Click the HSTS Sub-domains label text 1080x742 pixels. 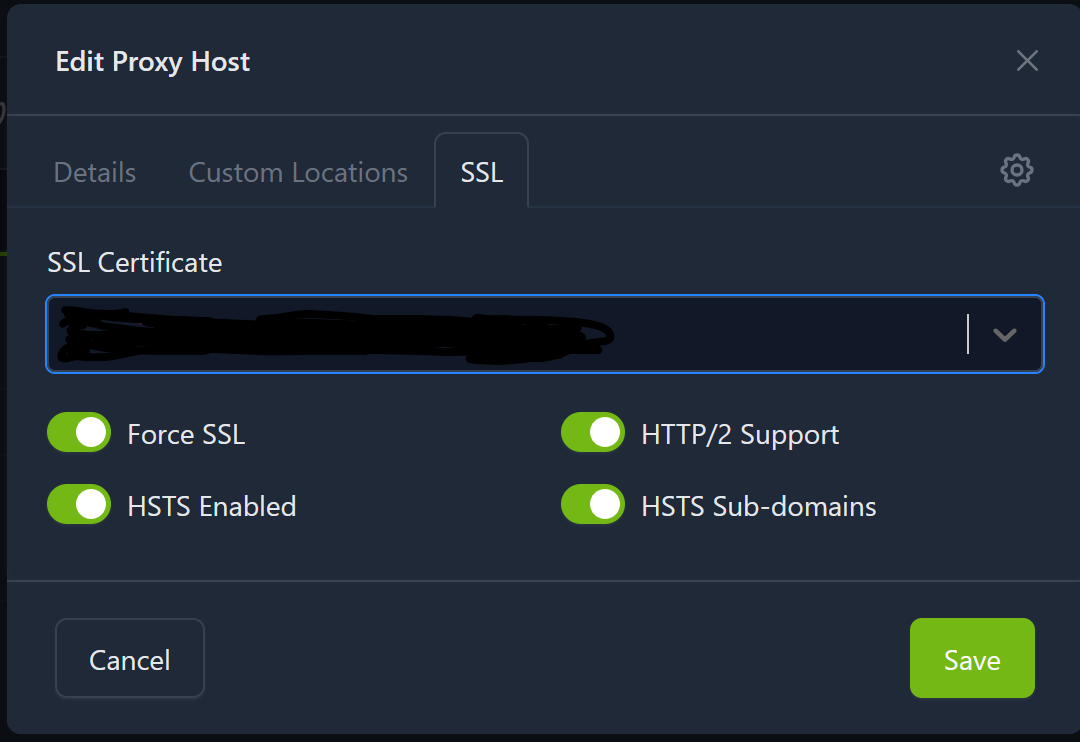tap(758, 507)
